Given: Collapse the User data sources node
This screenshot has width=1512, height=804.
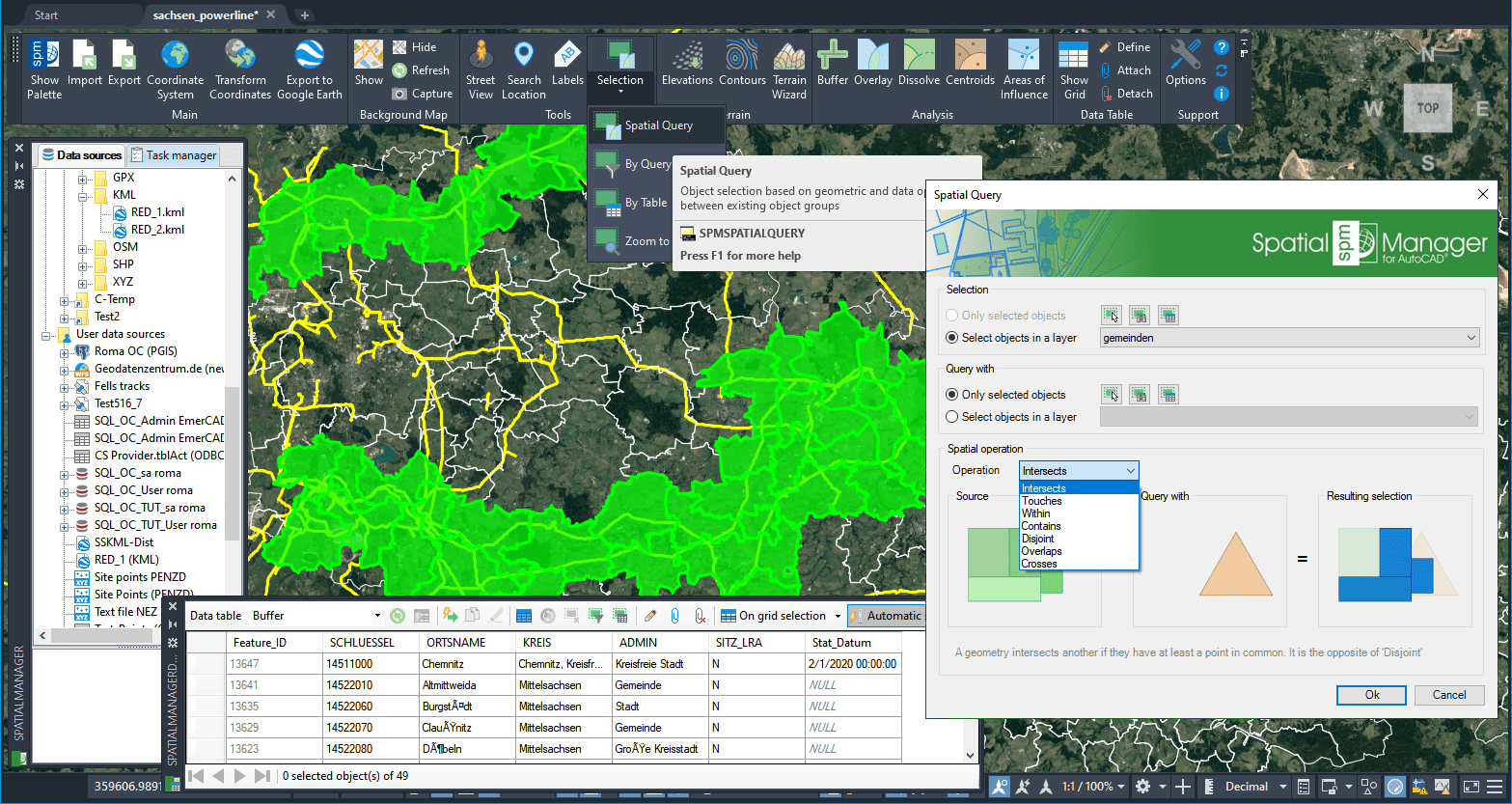Looking at the screenshot, I should [46, 334].
